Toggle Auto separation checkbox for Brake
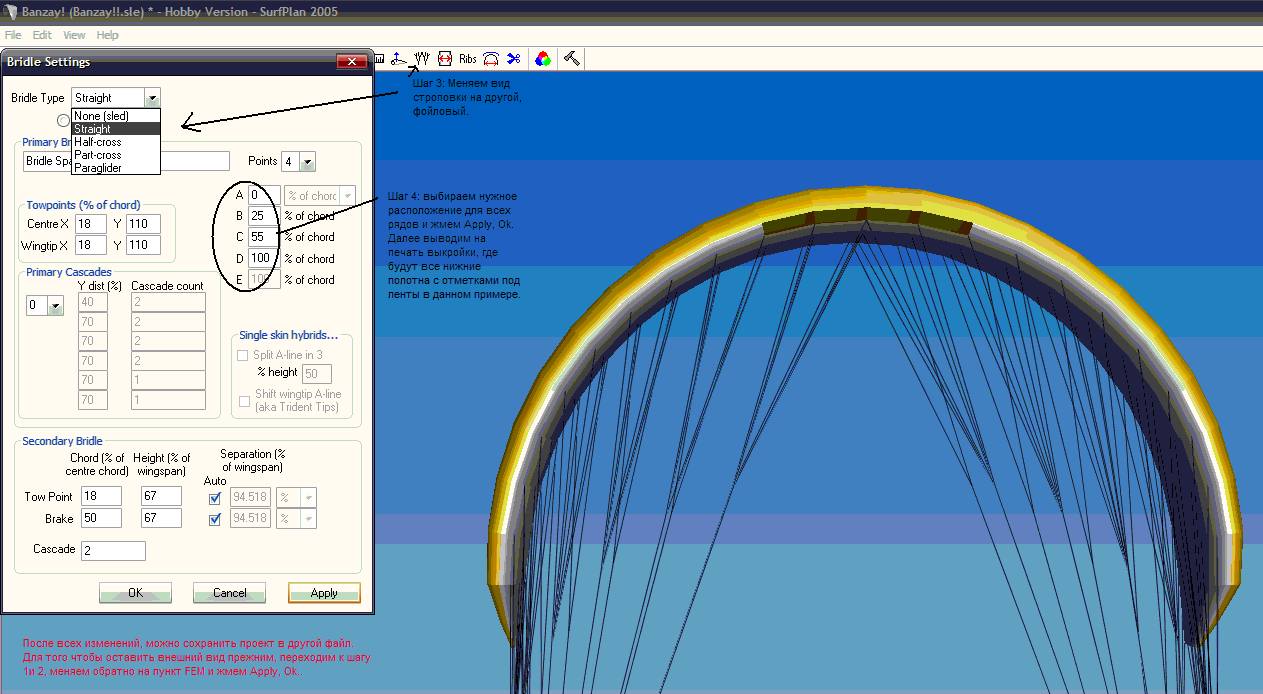This screenshot has height=694, width=1263. point(215,519)
